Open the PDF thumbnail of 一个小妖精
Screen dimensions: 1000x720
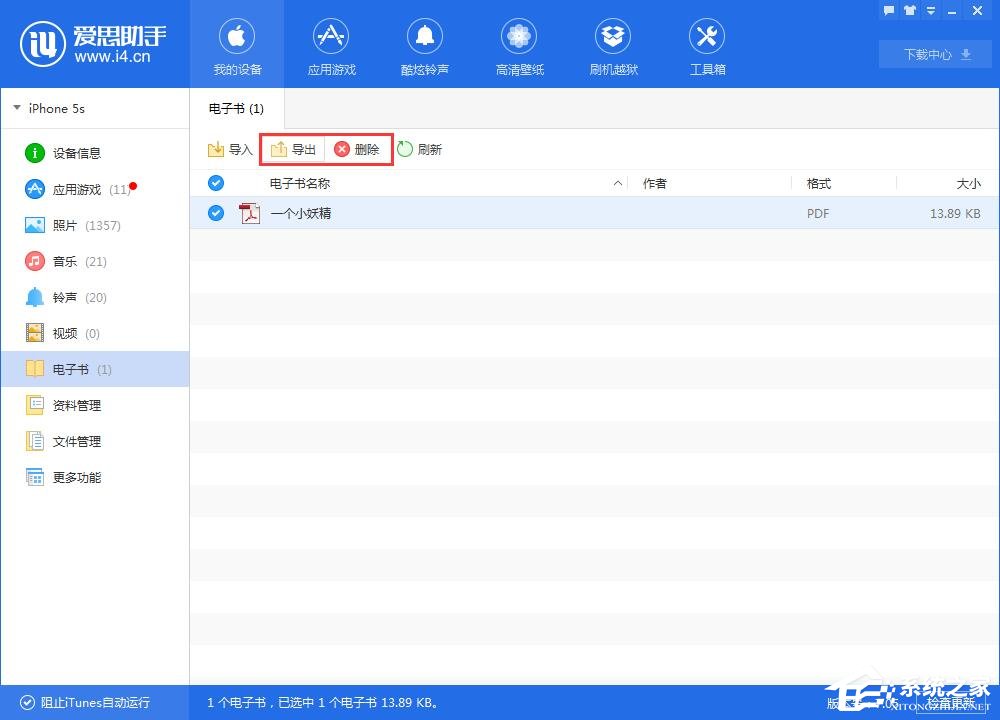tap(250, 213)
